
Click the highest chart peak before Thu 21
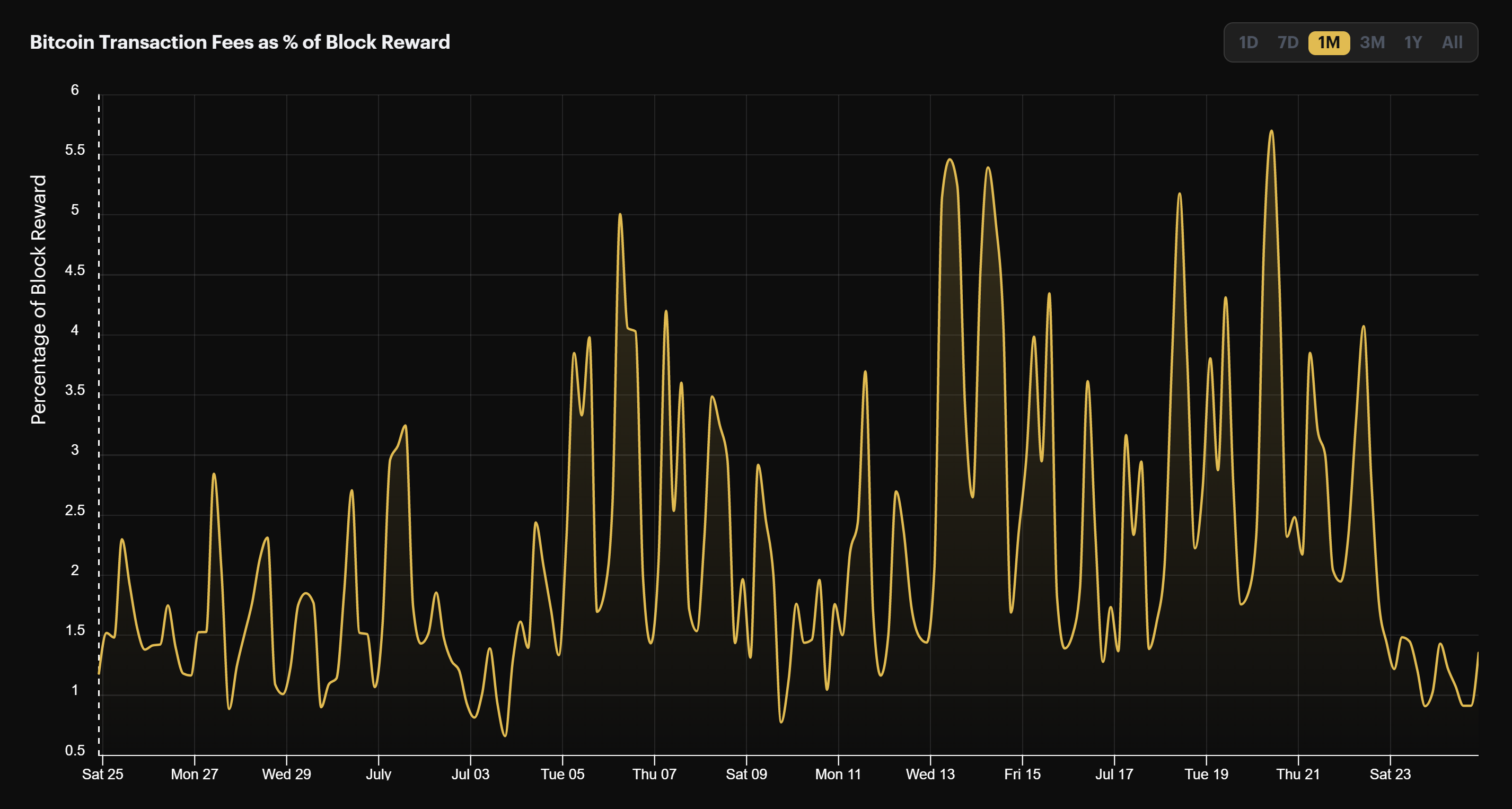1271,131
